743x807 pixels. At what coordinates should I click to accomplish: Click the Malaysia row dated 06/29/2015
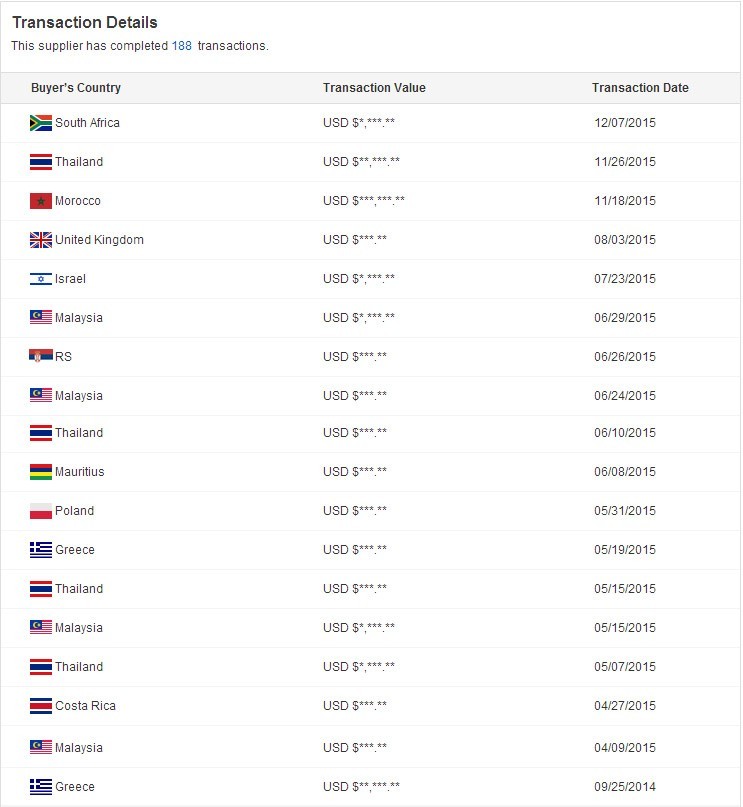click(370, 318)
